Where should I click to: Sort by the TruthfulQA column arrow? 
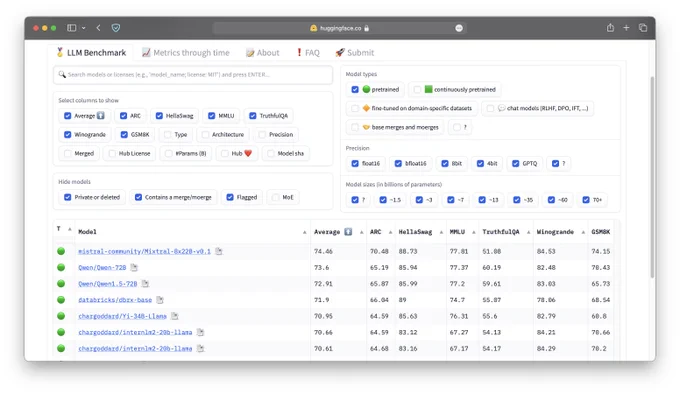tap(528, 232)
